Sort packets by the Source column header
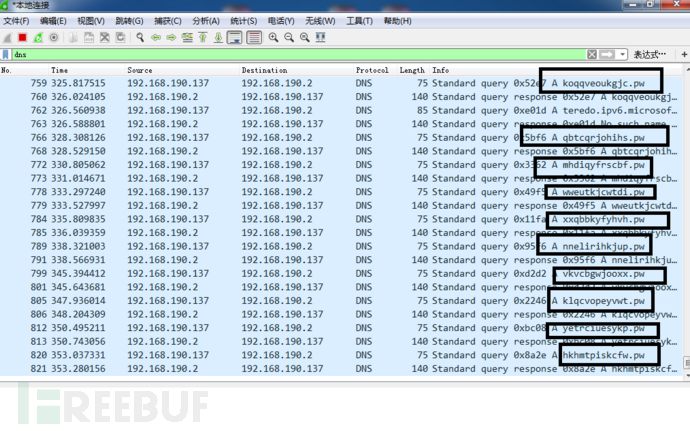690x431 pixels. click(183, 70)
